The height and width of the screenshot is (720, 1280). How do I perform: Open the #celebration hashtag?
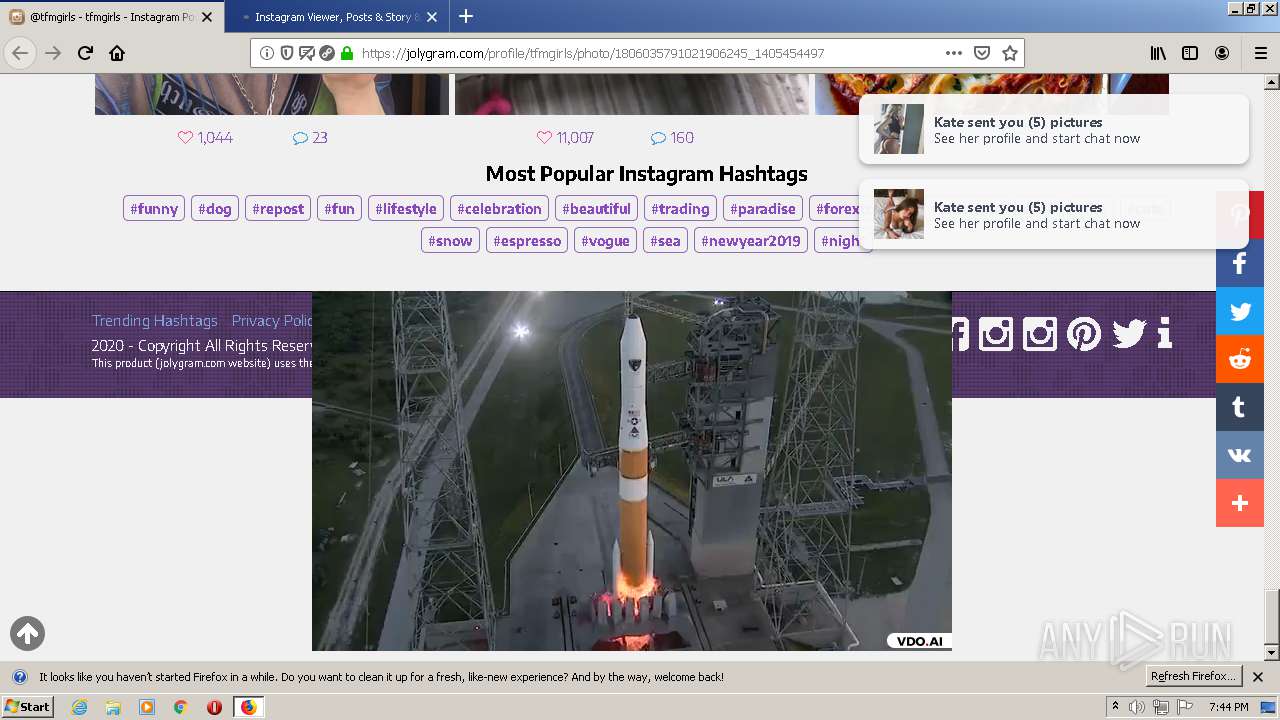[499, 208]
